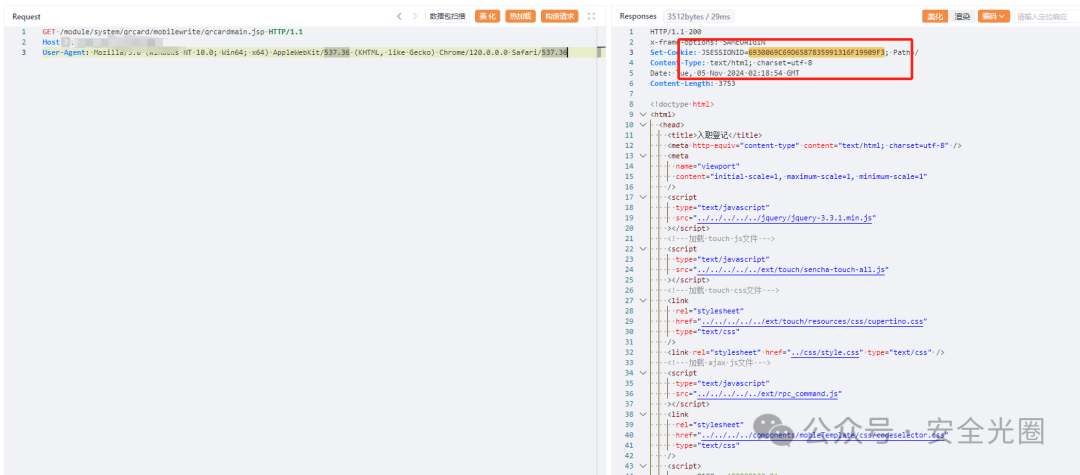Click the Set-Cookie header name
Image resolution: width=1080 pixels, height=475 pixels.
pos(672,52)
